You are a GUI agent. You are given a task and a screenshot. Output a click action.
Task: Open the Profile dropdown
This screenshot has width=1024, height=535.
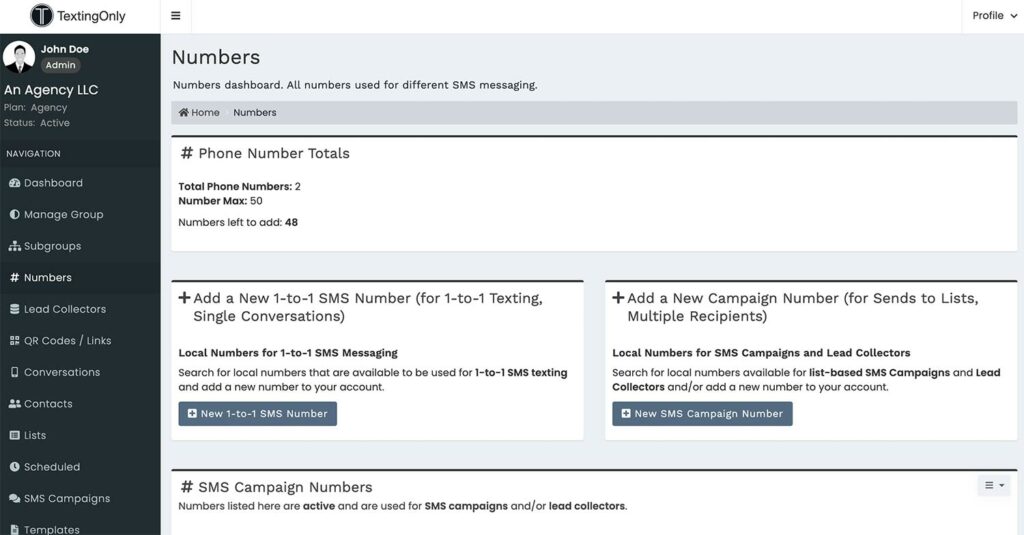(x=994, y=16)
